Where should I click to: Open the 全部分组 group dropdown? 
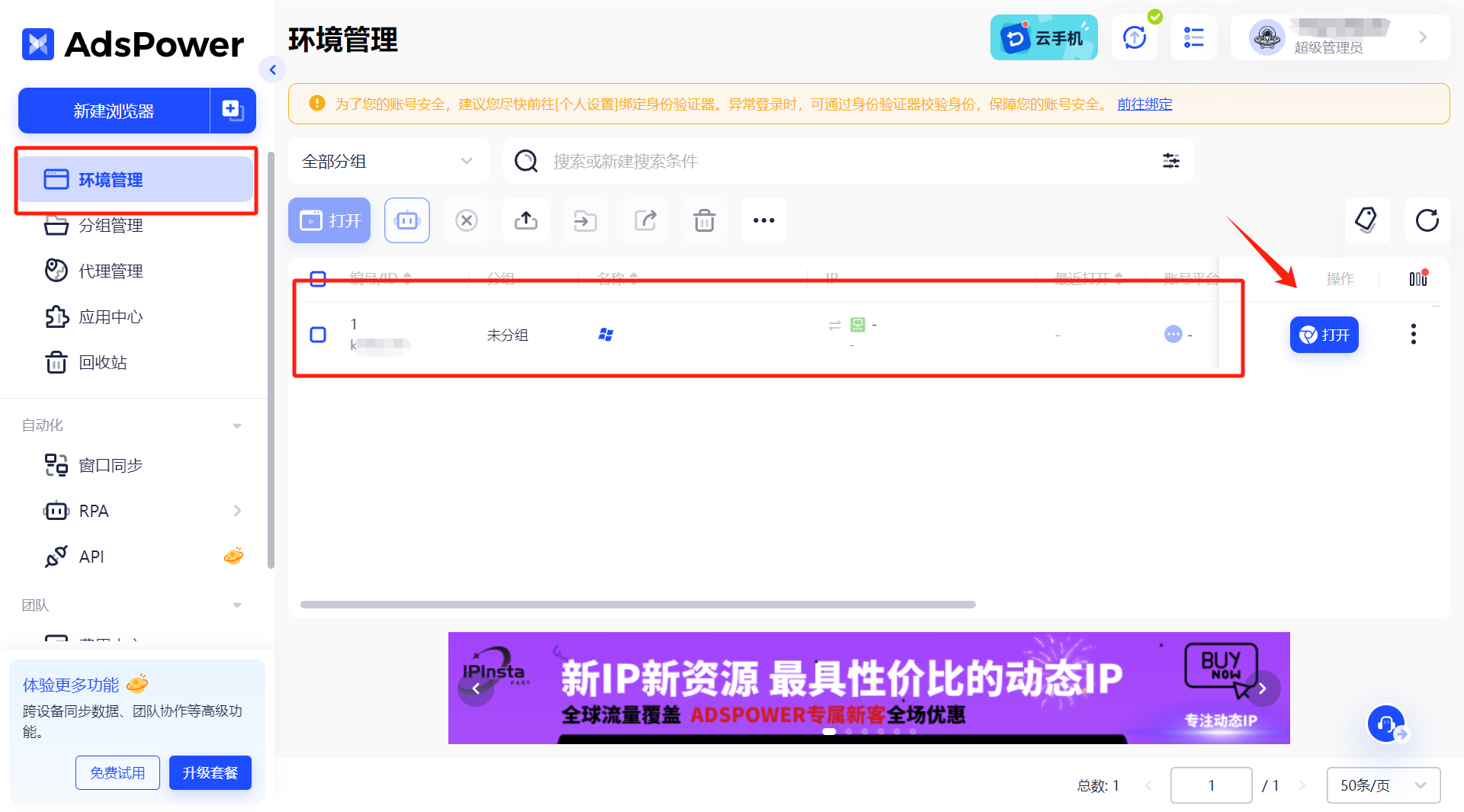coord(388,161)
